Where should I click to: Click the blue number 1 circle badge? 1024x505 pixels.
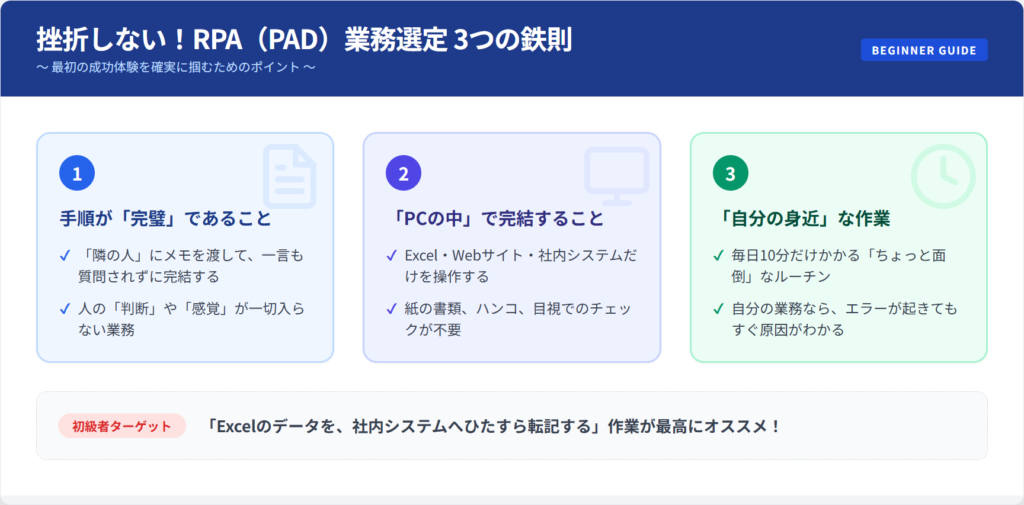point(76,173)
